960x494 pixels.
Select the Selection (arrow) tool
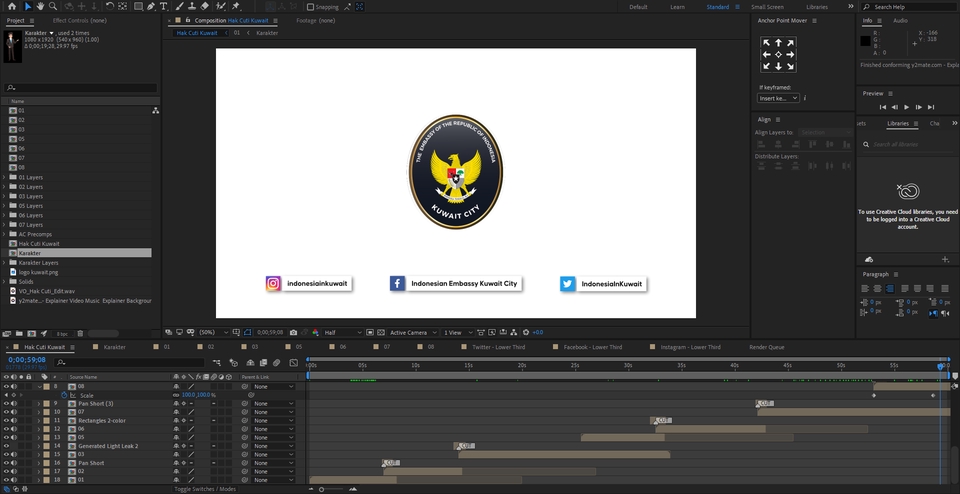click(28, 7)
